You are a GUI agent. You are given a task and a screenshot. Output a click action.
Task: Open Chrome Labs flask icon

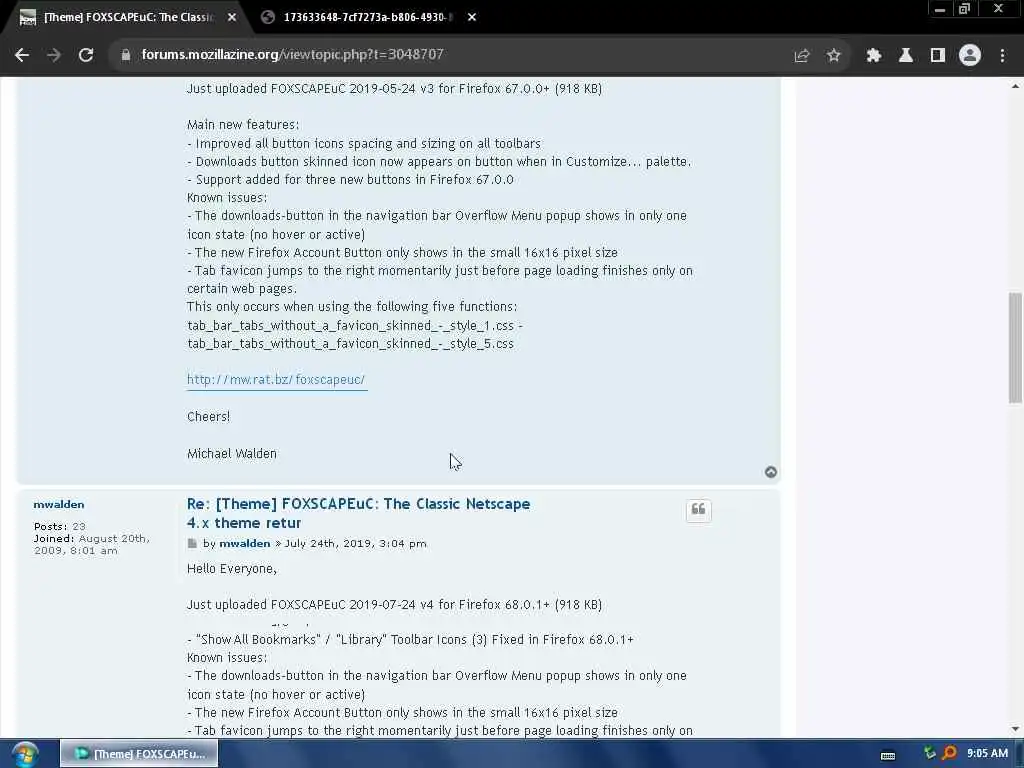click(x=906, y=56)
